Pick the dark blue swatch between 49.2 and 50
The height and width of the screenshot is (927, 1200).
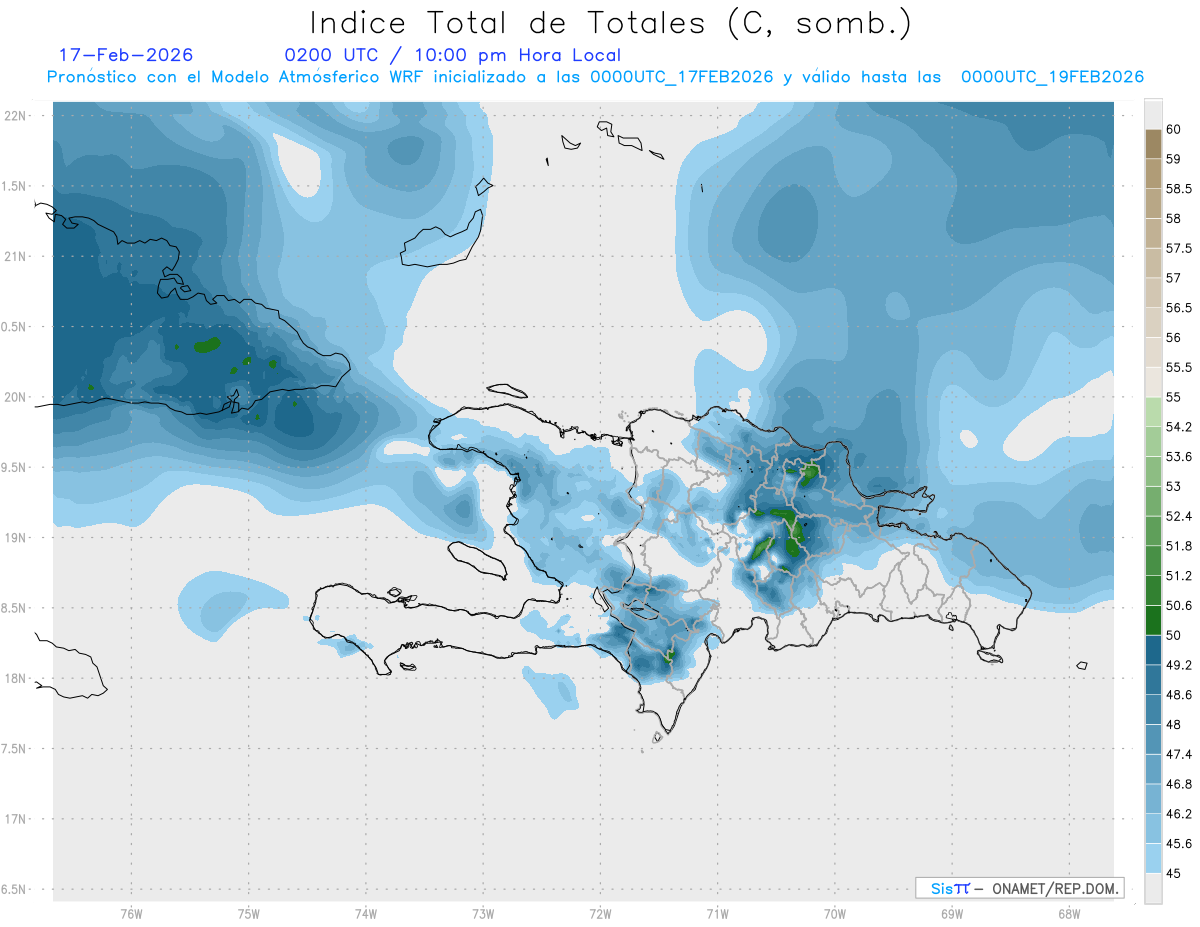pyautogui.click(x=1153, y=650)
